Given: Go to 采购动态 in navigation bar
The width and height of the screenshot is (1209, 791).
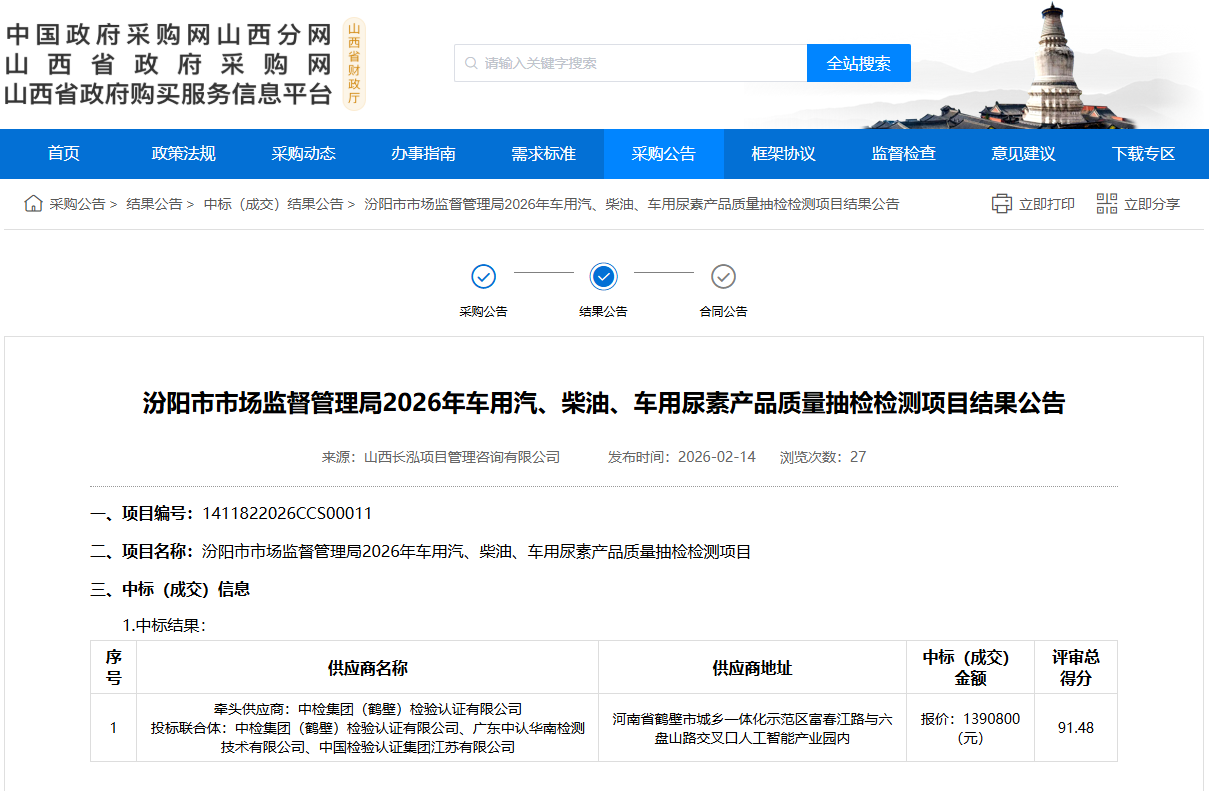Looking at the screenshot, I should [304, 154].
